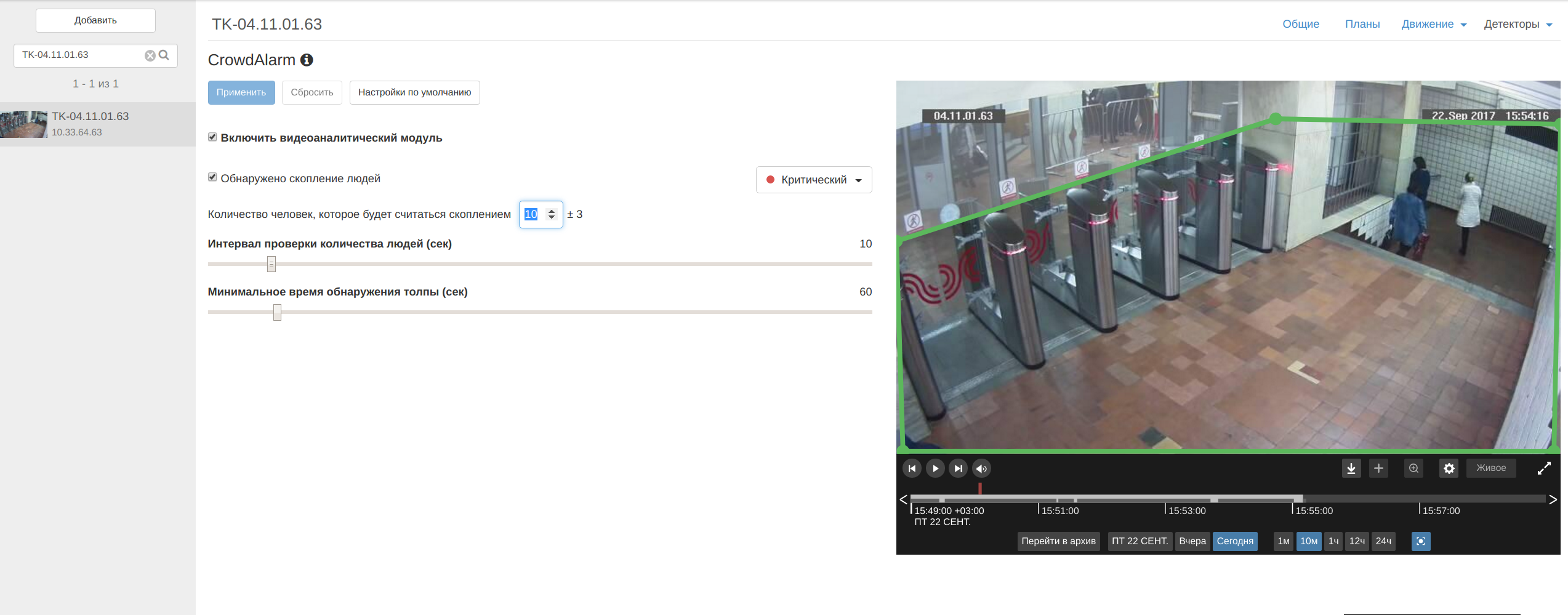The width and height of the screenshot is (1568, 615).
Task: Switch to live video (Живое)
Action: point(1491,468)
